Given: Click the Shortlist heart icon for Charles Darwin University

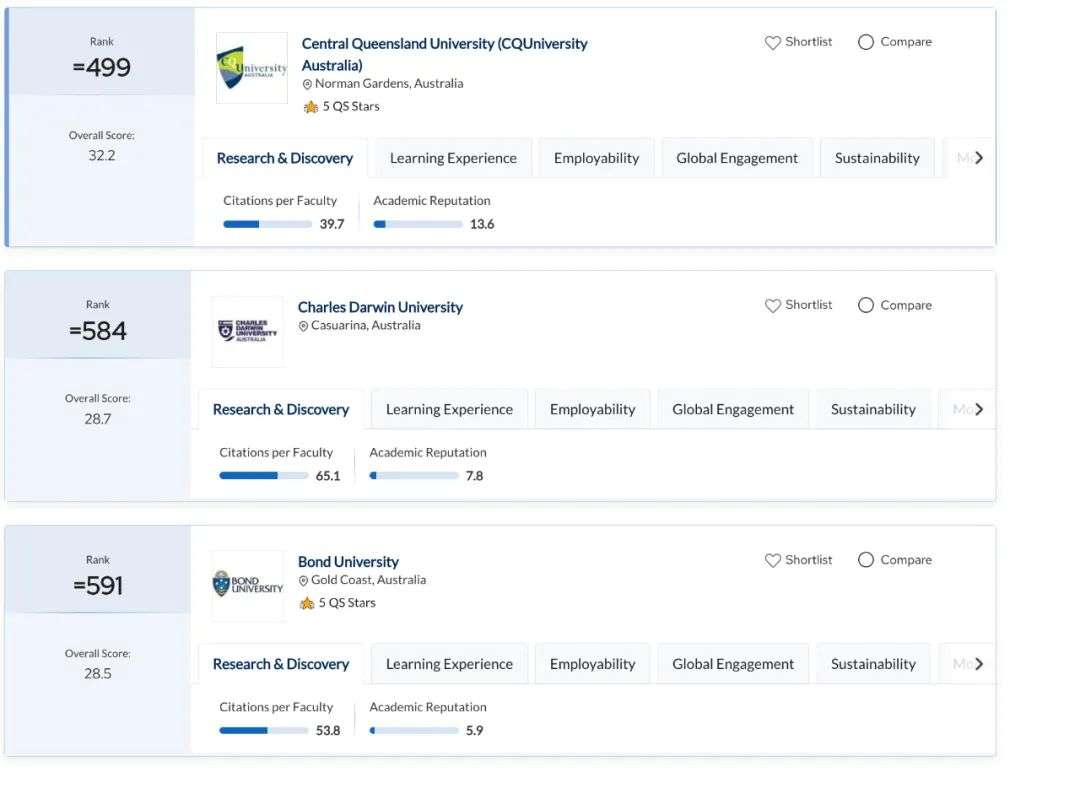Looking at the screenshot, I should [773, 305].
